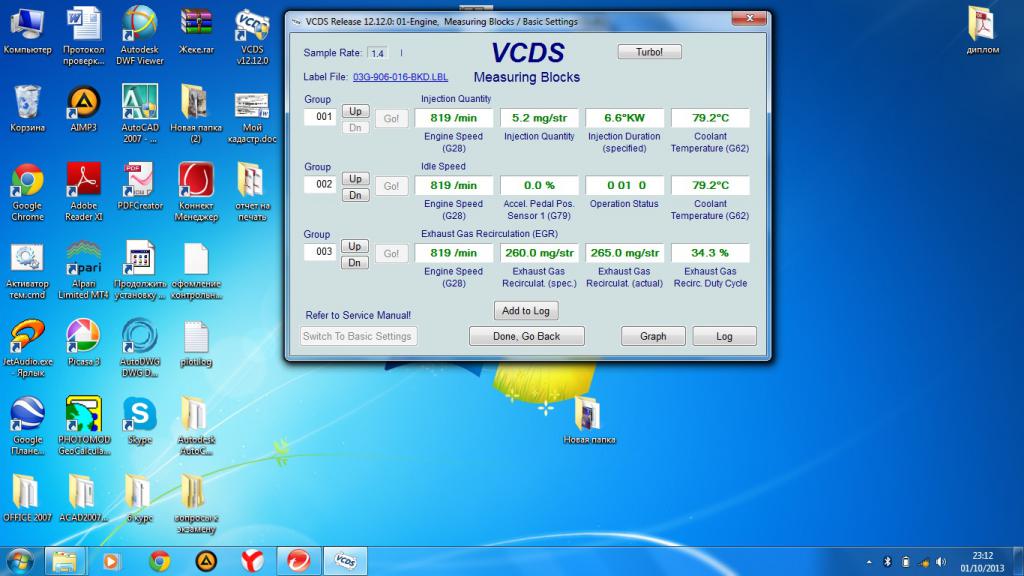Launch JetAudio.exe shortcut
Viewport: 1024px width, 576px height.
pyautogui.click(x=27, y=348)
